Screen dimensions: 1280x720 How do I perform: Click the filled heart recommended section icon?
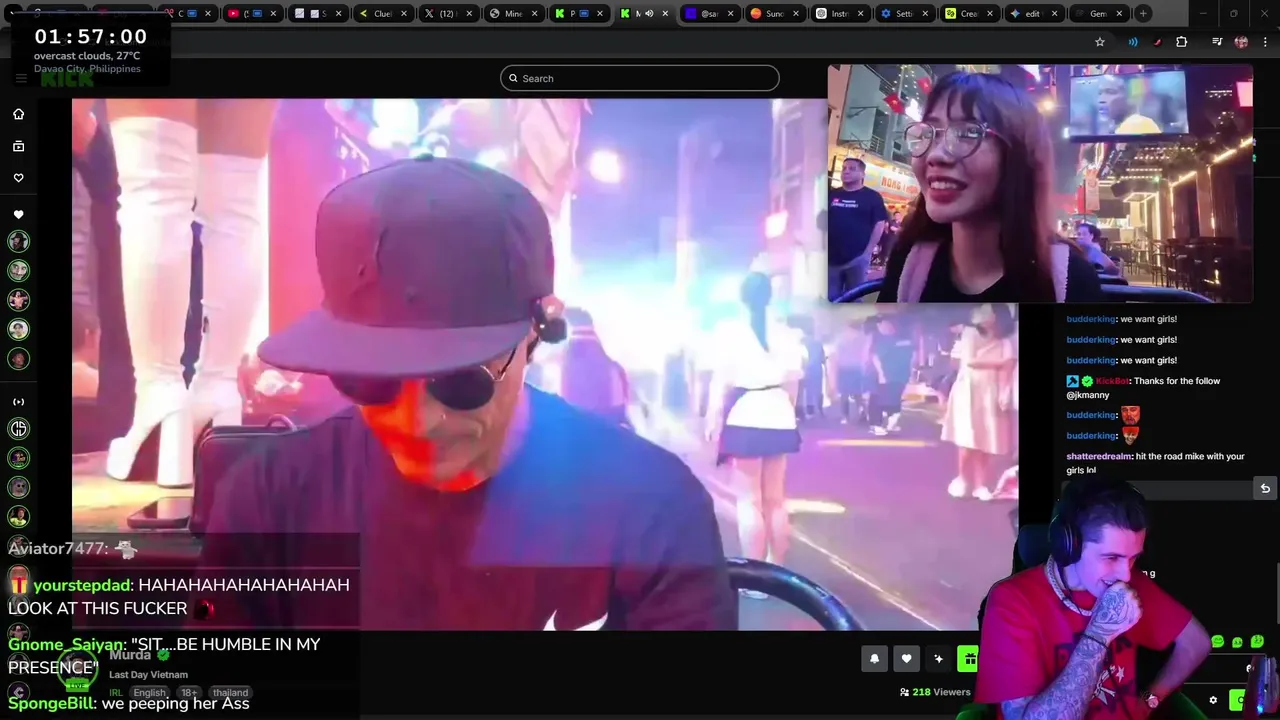click(18, 215)
